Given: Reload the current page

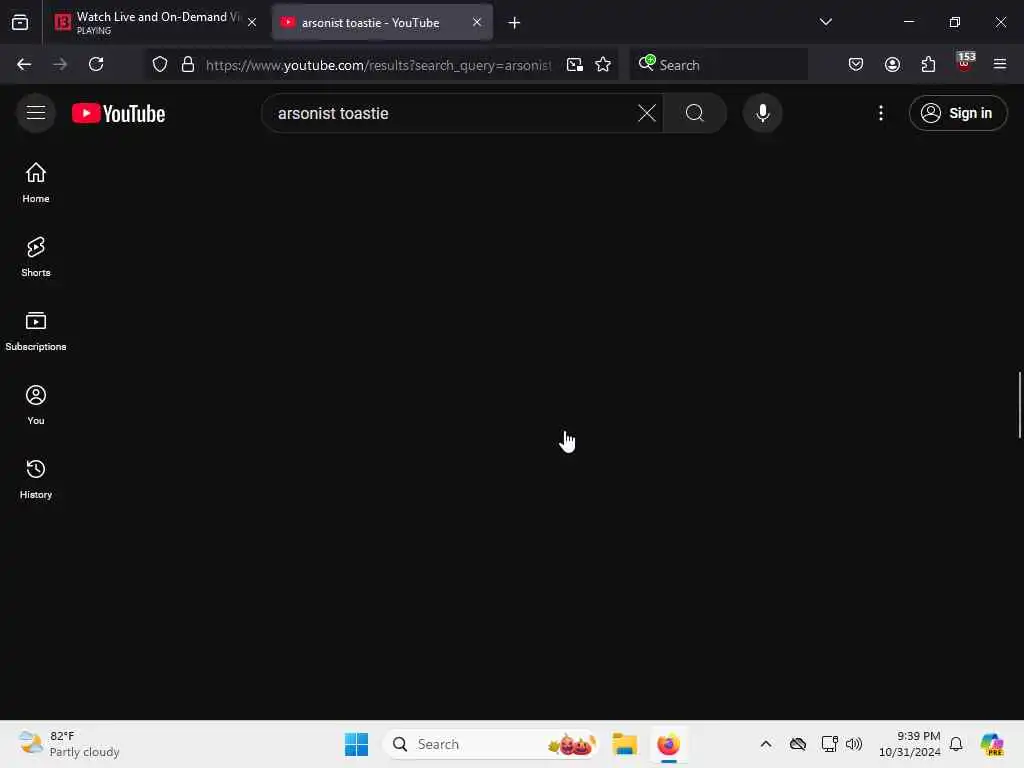Looking at the screenshot, I should (96, 64).
